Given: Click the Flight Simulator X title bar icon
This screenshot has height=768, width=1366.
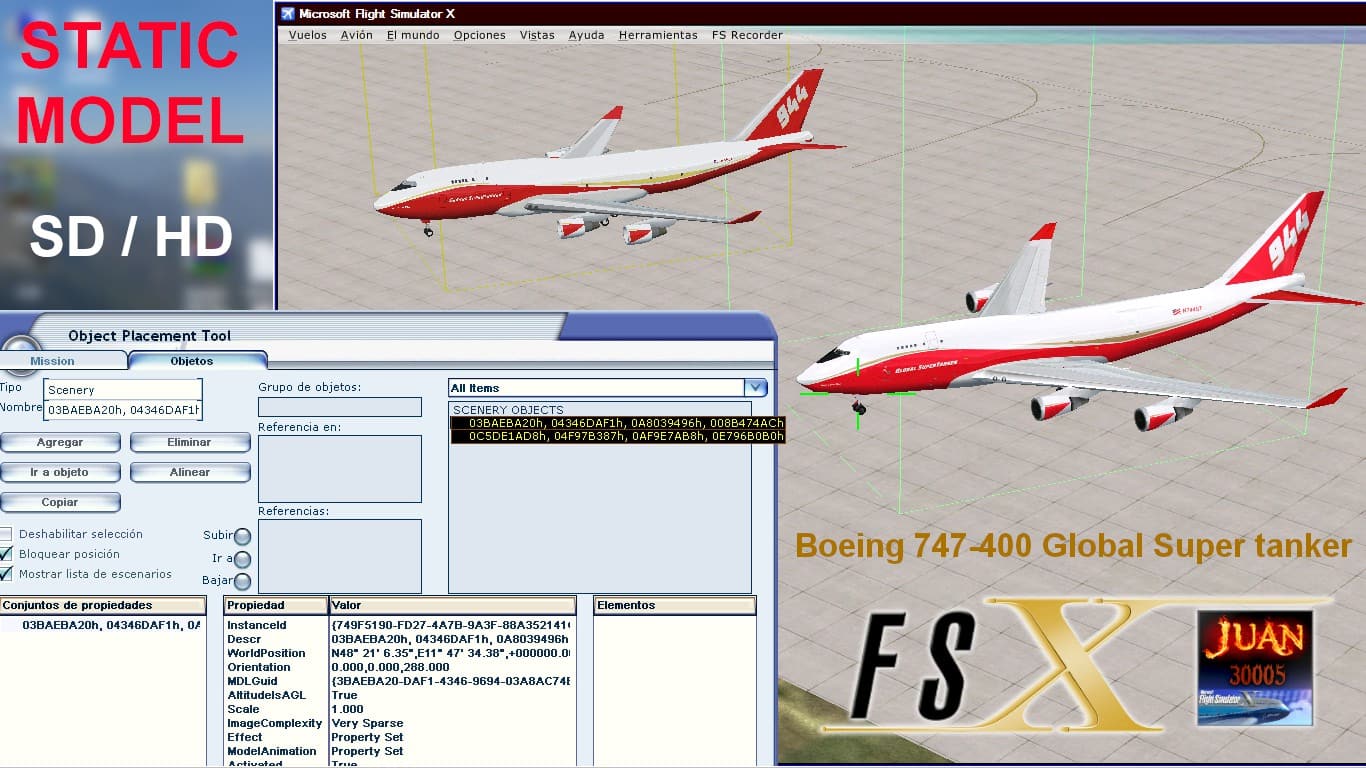Looking at the screenshot, I should (288, 14).
